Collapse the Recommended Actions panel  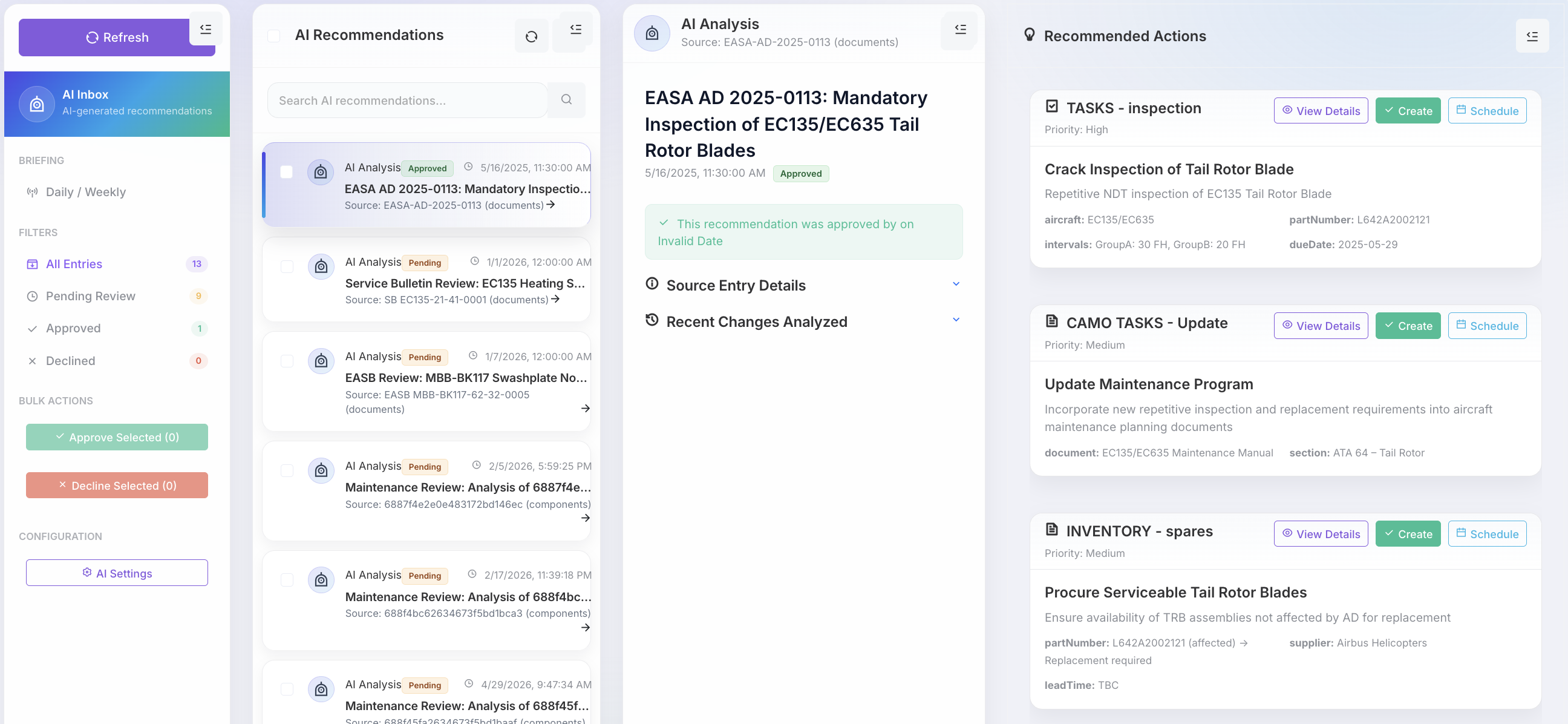1532,36
